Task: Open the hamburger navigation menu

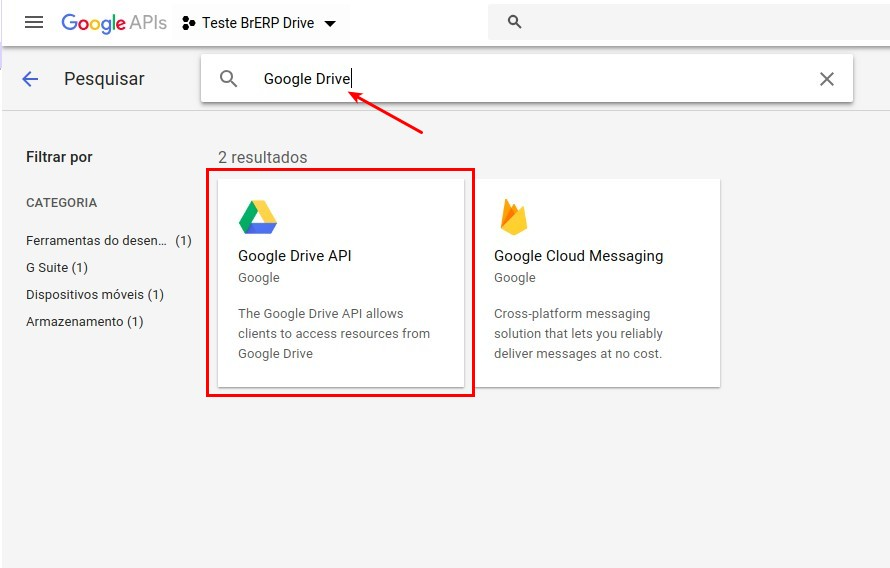Action: [34, 22]
